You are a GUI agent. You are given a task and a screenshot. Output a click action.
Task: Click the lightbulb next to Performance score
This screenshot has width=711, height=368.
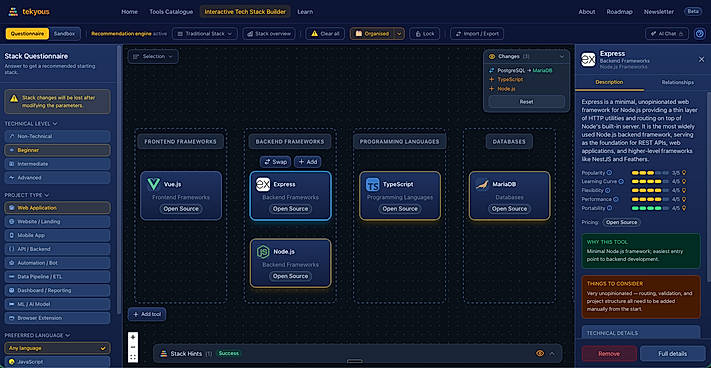tap(684, 199)
